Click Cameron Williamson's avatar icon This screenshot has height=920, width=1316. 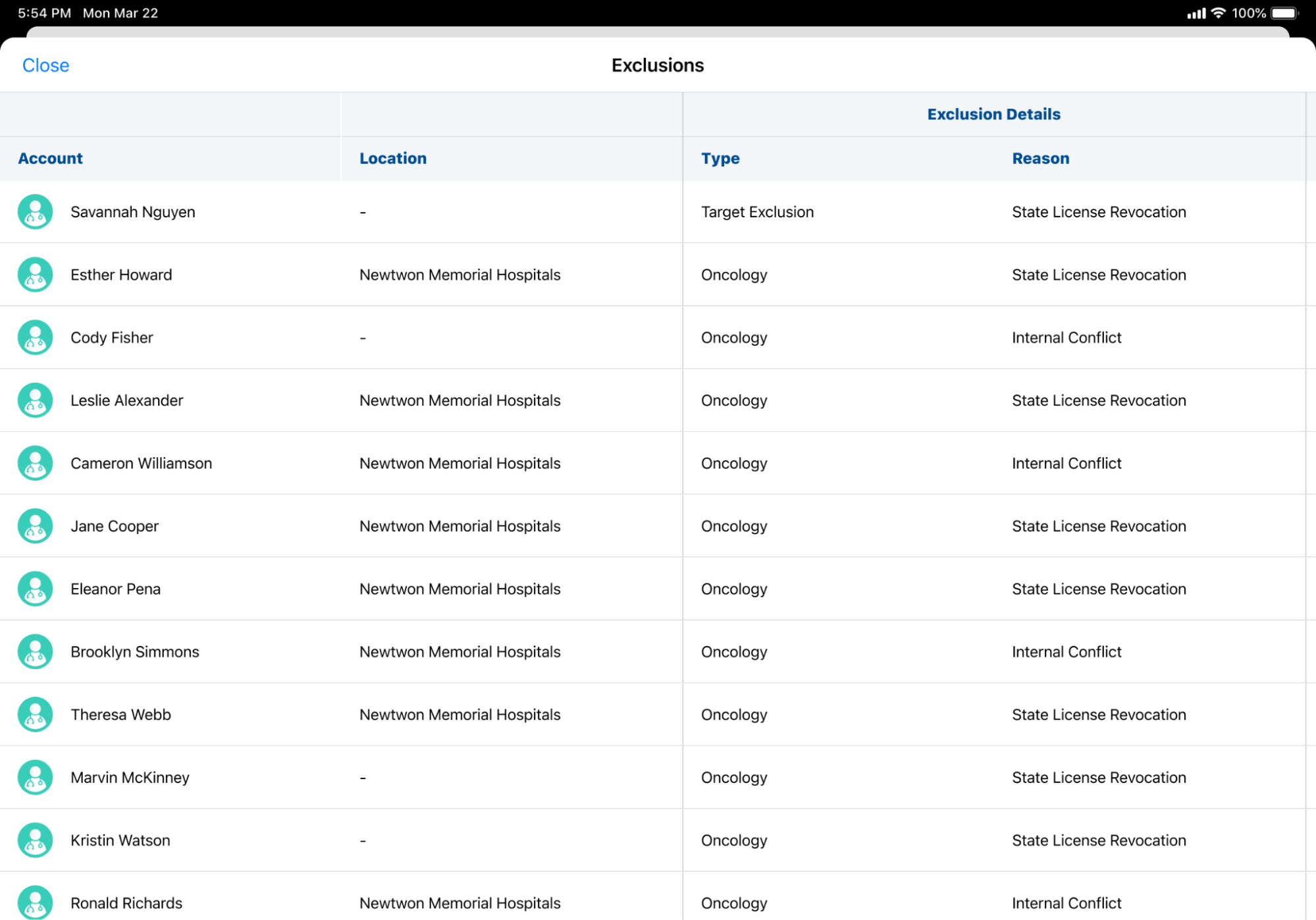coord(35,463)
